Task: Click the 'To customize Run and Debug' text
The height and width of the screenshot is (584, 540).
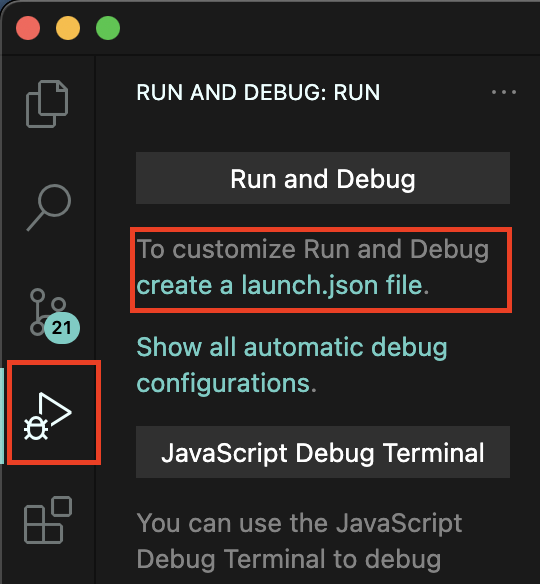Action: (312, 249)
